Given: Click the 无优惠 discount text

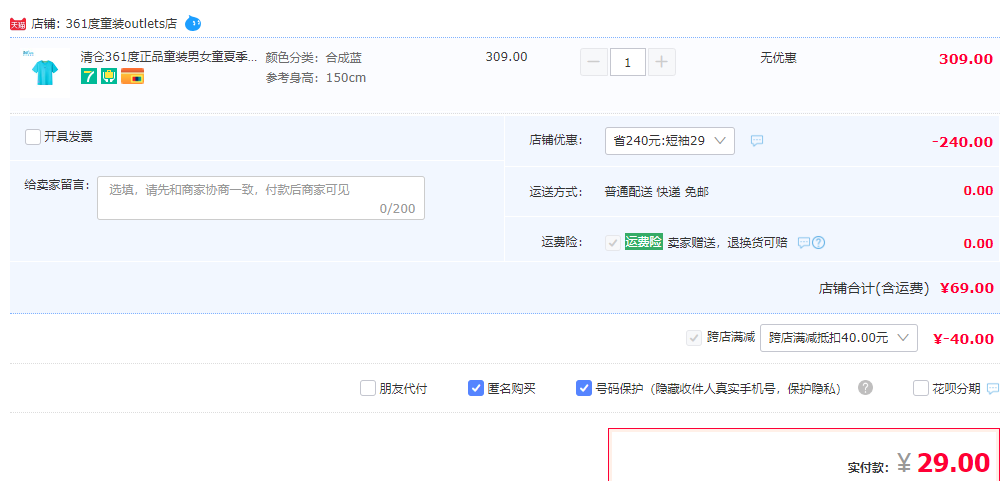Looking at the screenshot, I should click(x=778, y=58).
